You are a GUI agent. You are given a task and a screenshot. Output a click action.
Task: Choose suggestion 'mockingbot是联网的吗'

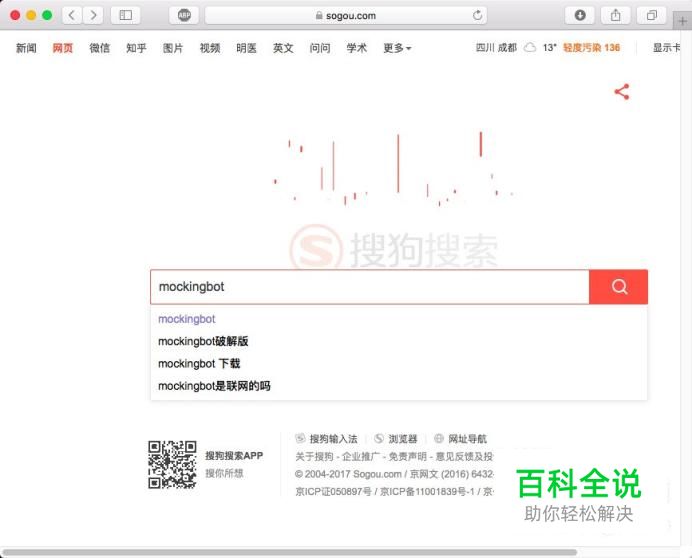tap(214, 386)
